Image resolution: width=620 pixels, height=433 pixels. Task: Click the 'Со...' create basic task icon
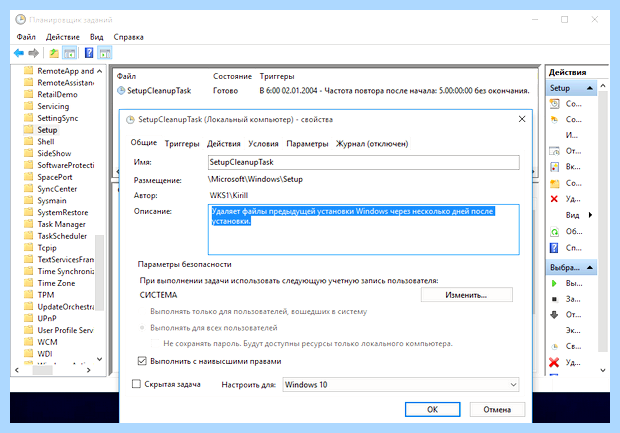click(x=555, y=104)
